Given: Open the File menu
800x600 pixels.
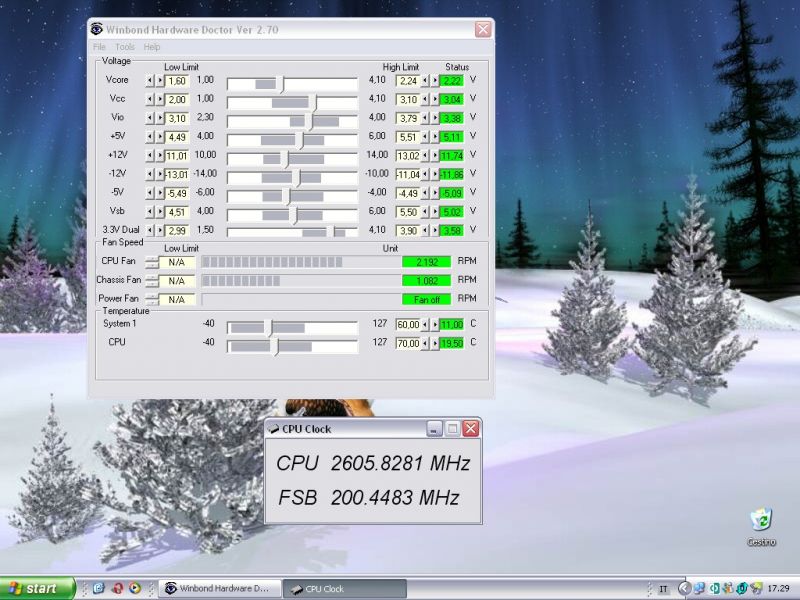Looking at the screenshot, I should pos(99,47).
